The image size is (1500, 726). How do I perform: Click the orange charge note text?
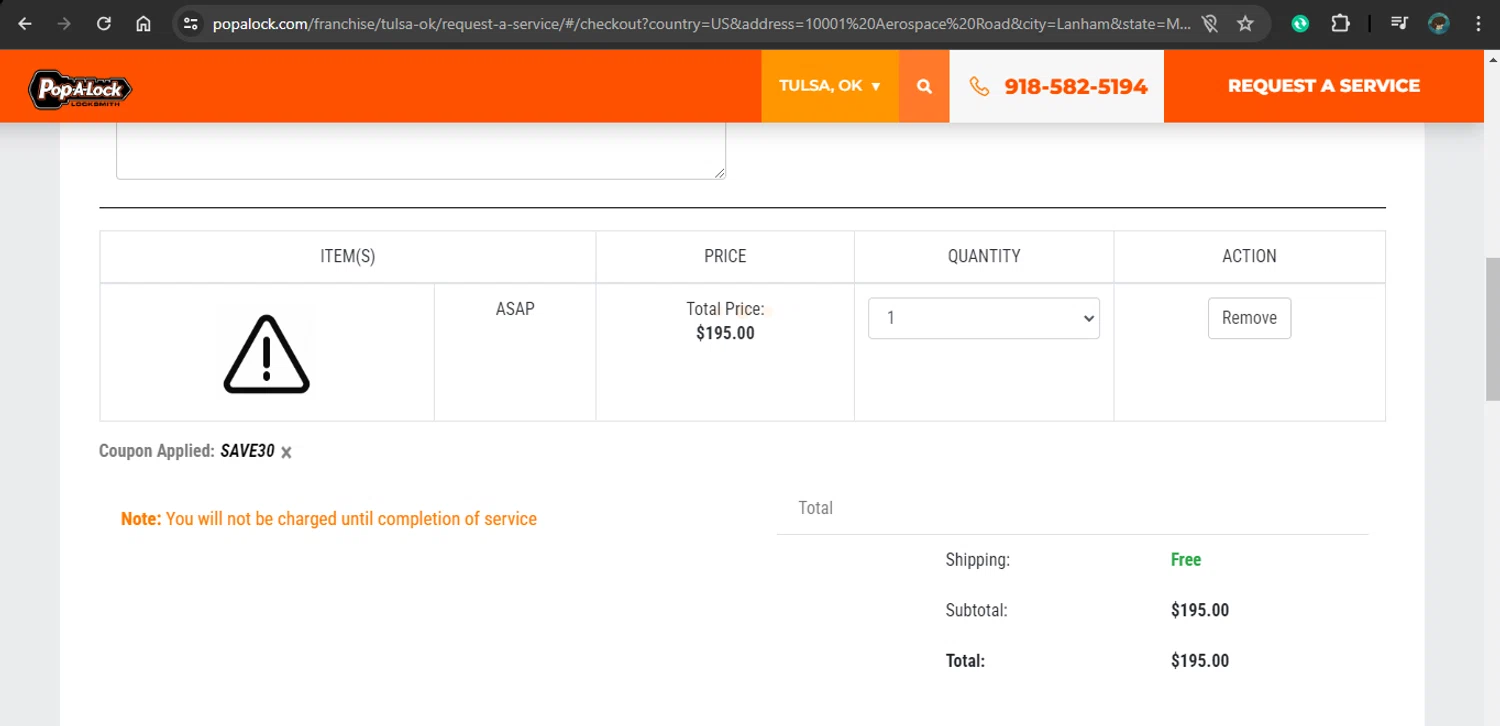coord(329,519)
